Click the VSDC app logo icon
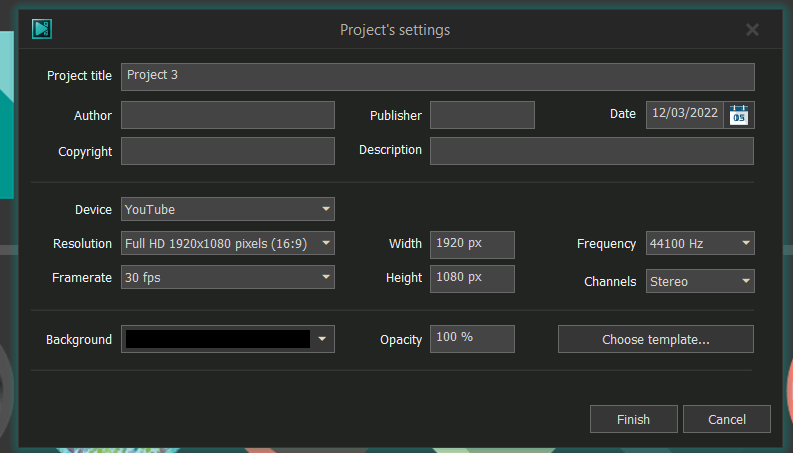793x453 pixels. tap(41, 29)
